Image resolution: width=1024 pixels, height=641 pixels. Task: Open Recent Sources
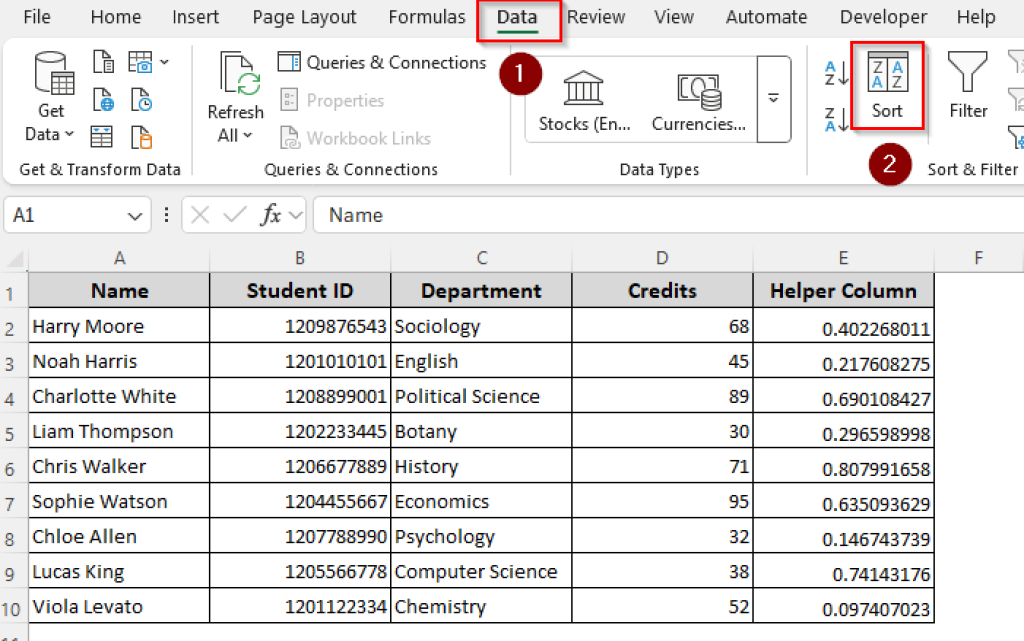point(141,99)
